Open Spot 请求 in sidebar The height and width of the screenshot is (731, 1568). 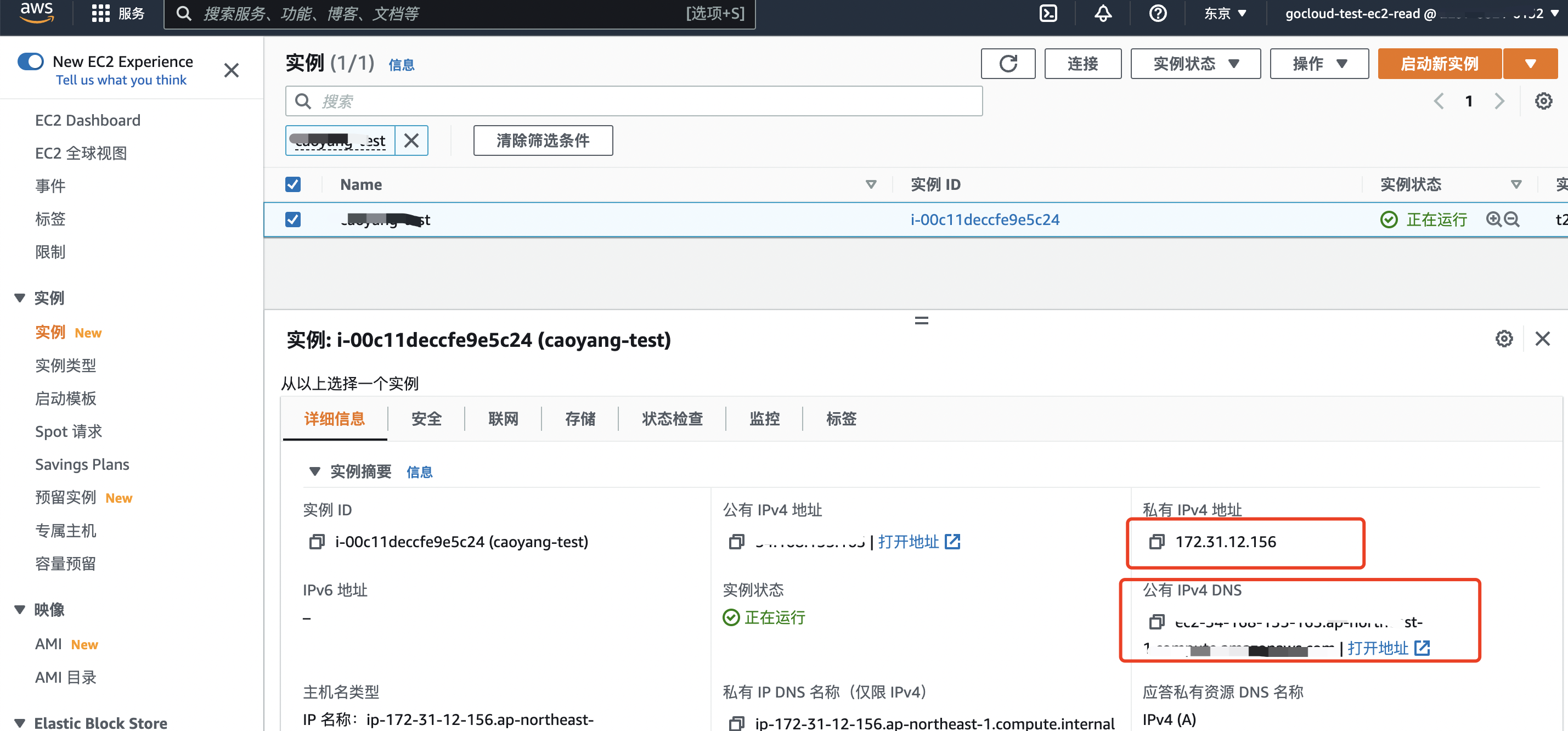(69, 431)
